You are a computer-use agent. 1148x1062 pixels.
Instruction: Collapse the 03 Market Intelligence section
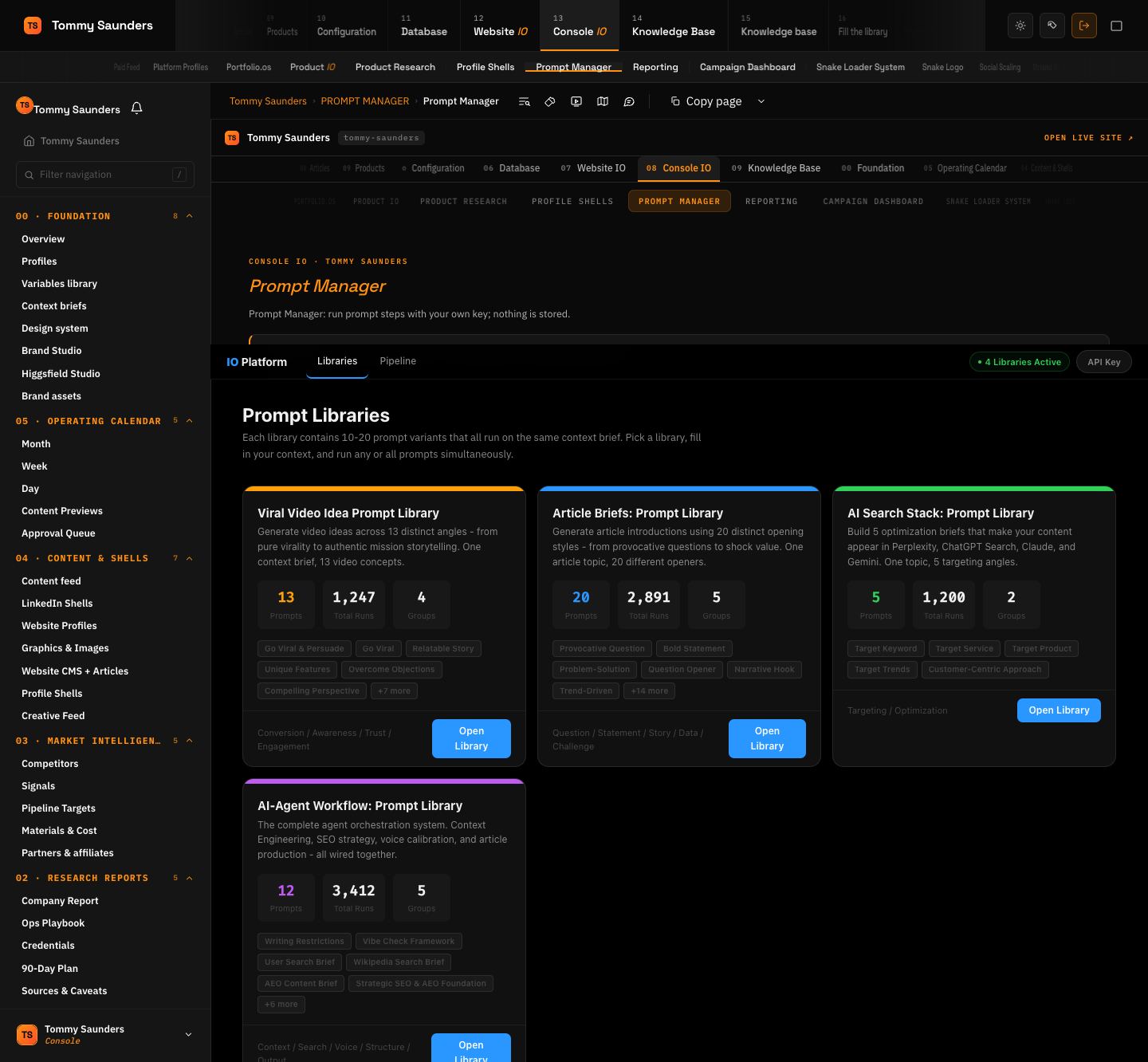coord(189,741)
